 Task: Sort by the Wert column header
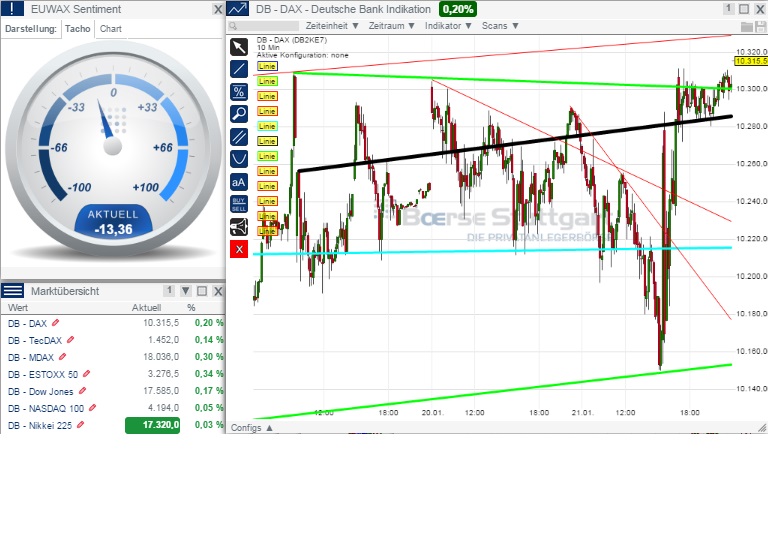[x=18, y=308]
